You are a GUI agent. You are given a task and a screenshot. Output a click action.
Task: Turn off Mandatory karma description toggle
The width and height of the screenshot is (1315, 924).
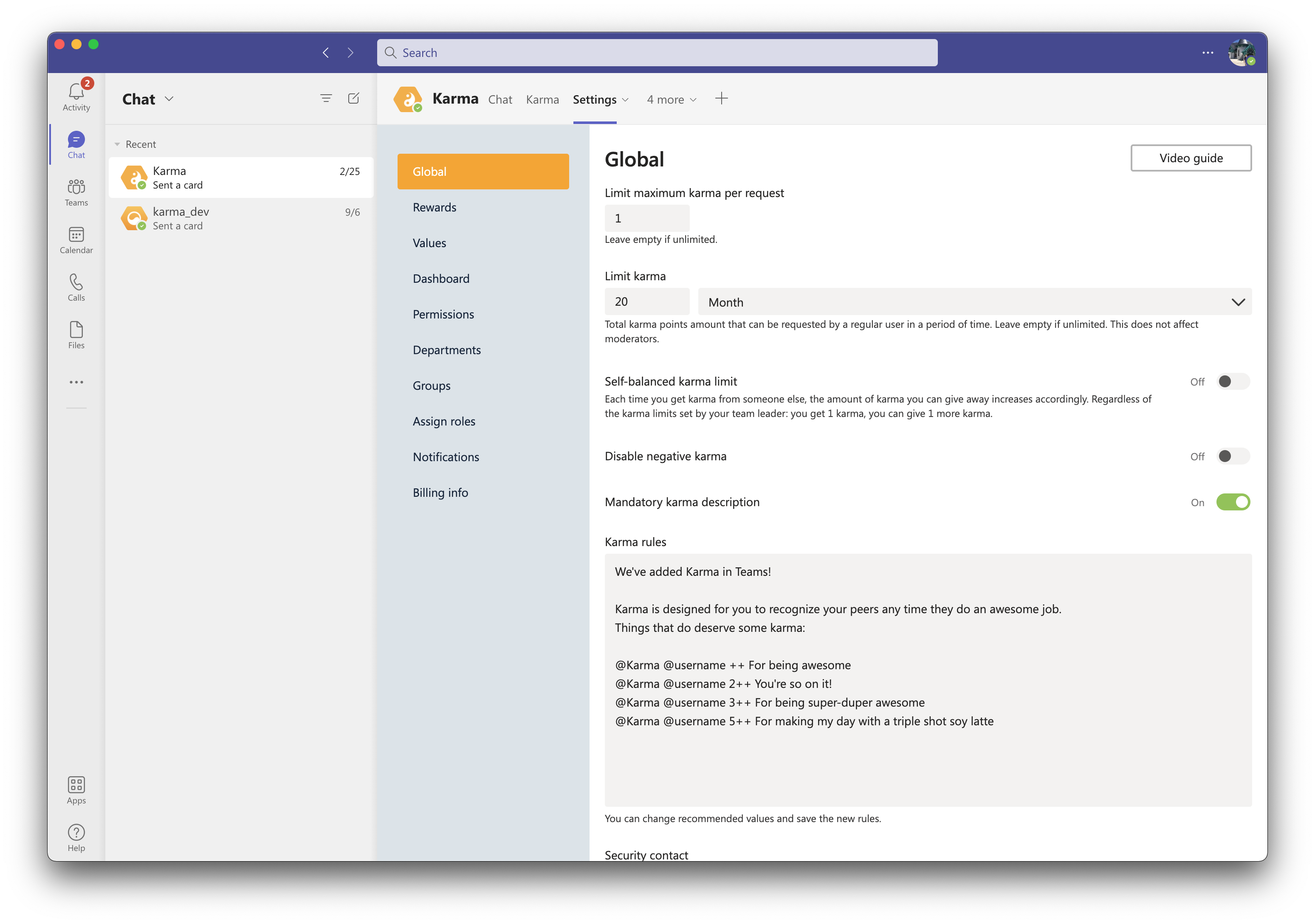1233,502
